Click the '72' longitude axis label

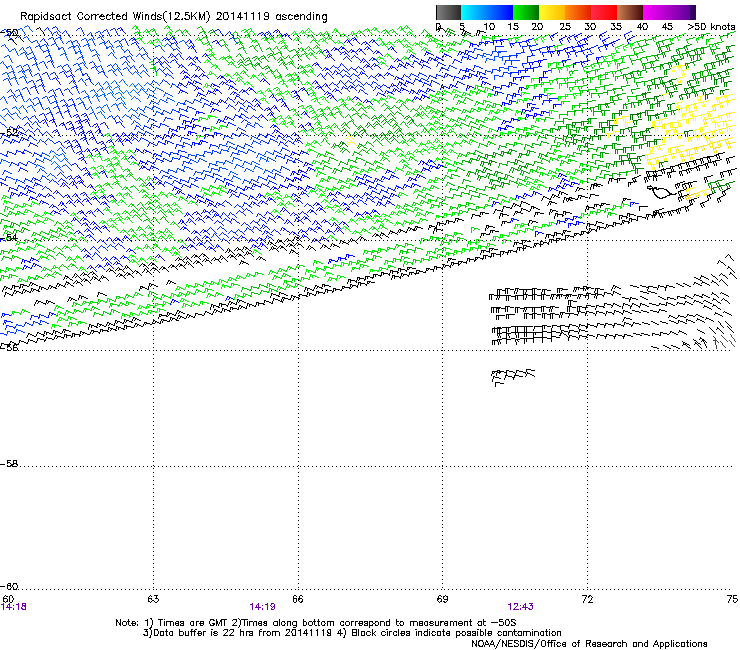pos(587,599)
